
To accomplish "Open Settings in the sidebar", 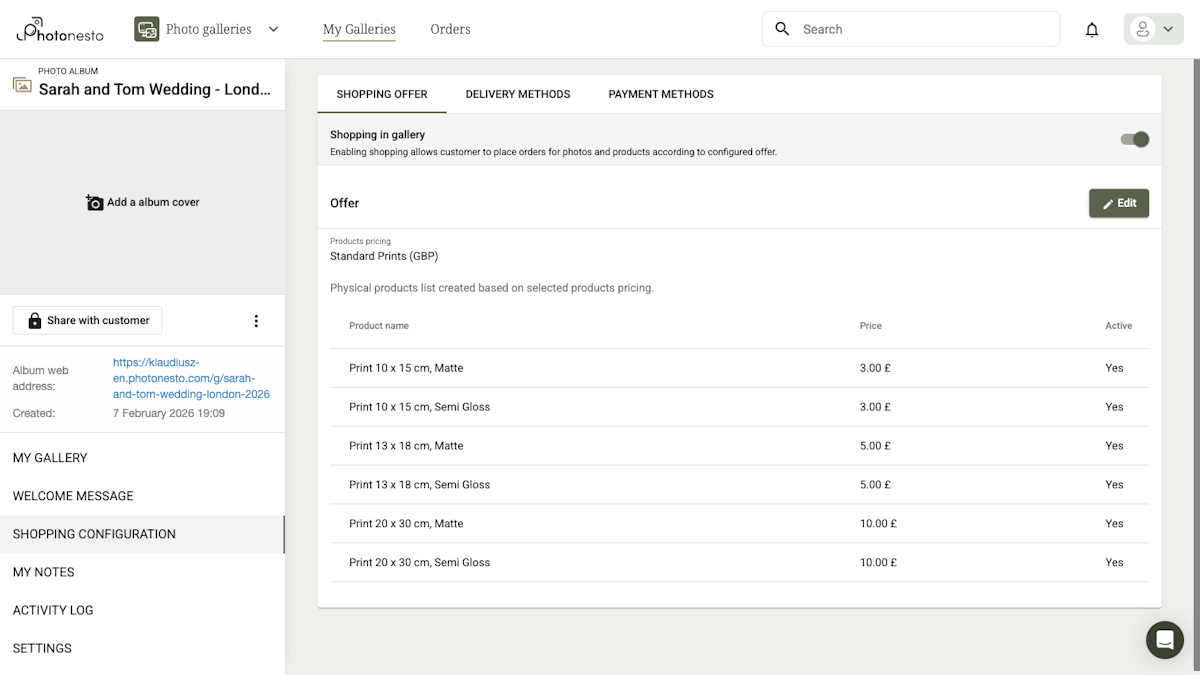I will click(x=42, y=648).
